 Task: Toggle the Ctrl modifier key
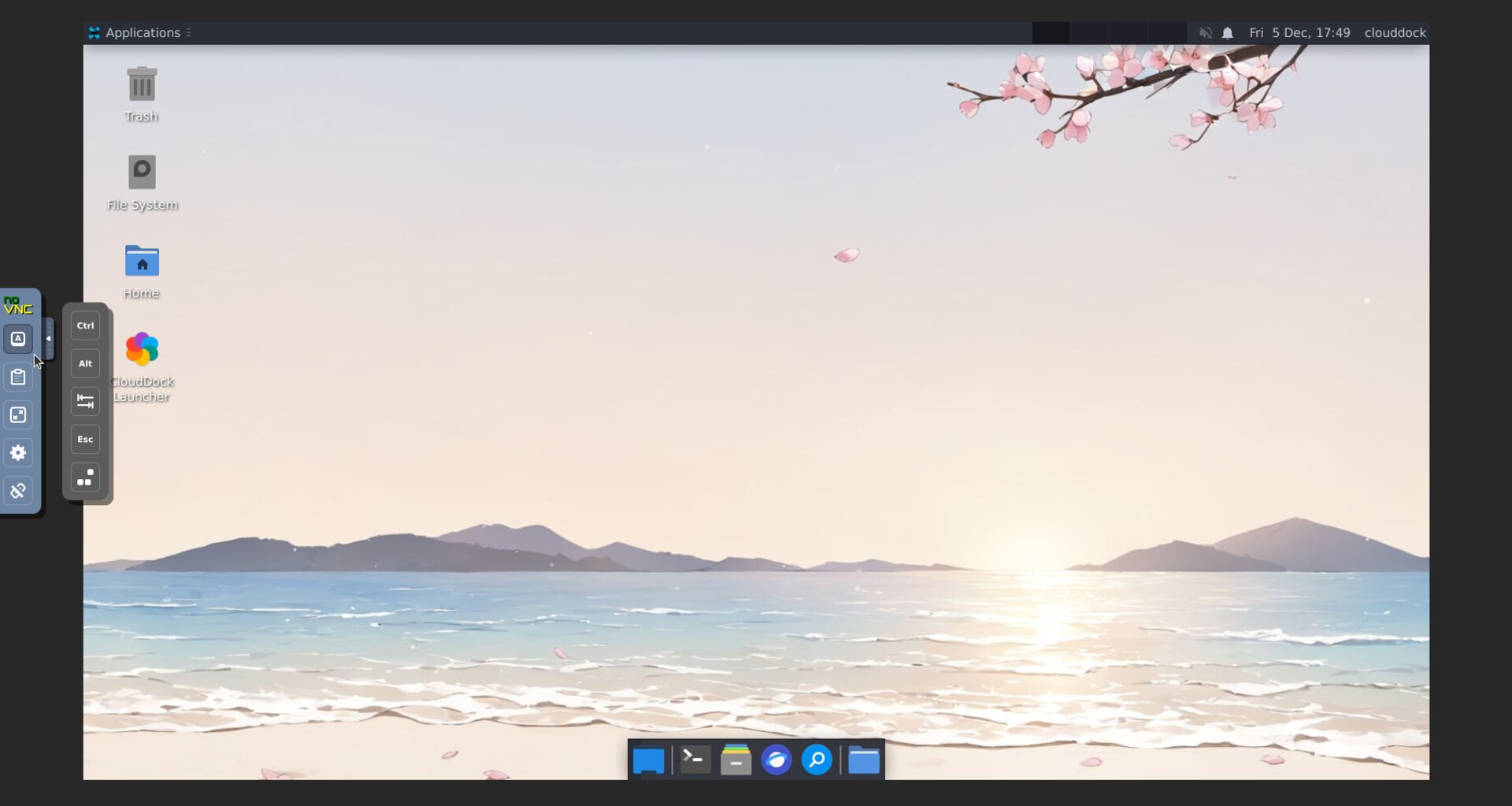85,325
